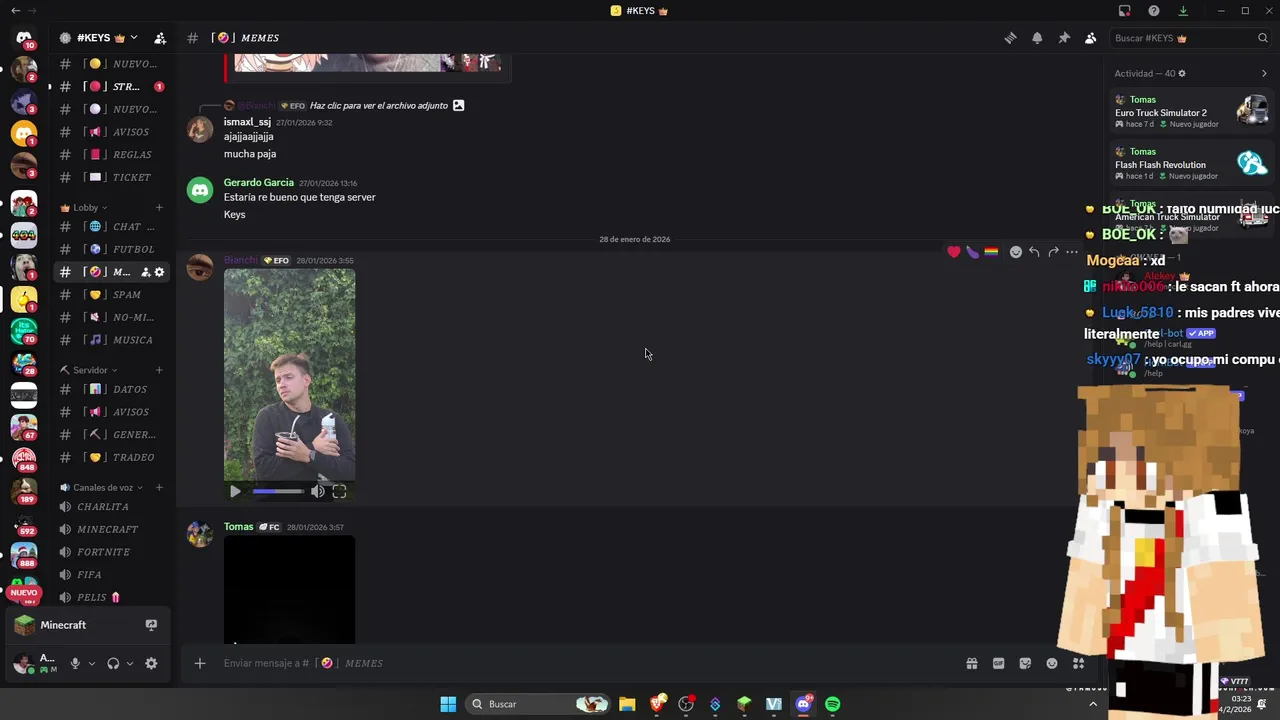1280x720 pixels.
Task: Join the MINECRAFT voice channel
Action: (111, 529)
